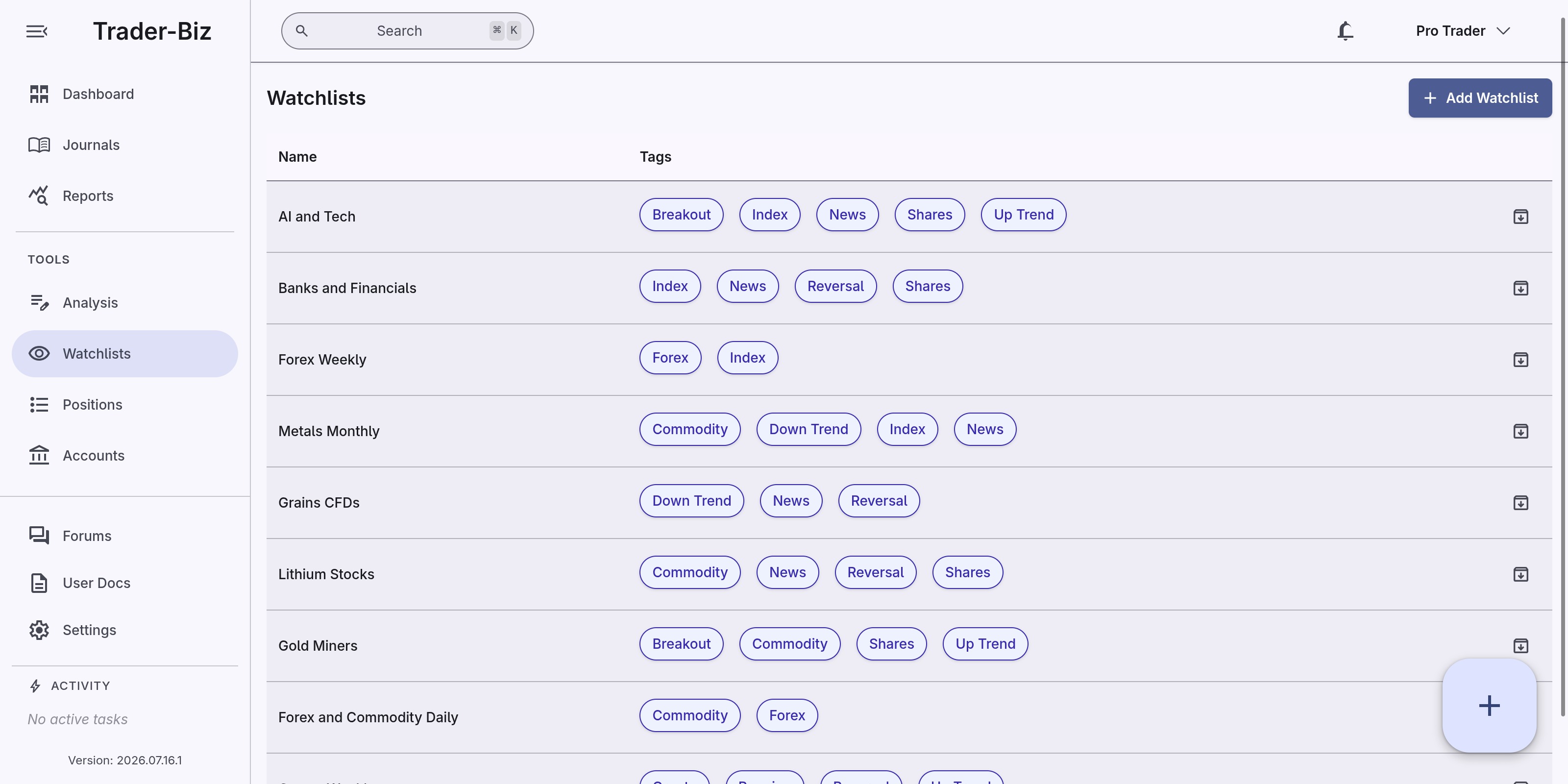Image resolution: width=1568 pixels, height=784 pixels.
Task: Select the News tag on Grains CFDs
Action: [791, 501]
